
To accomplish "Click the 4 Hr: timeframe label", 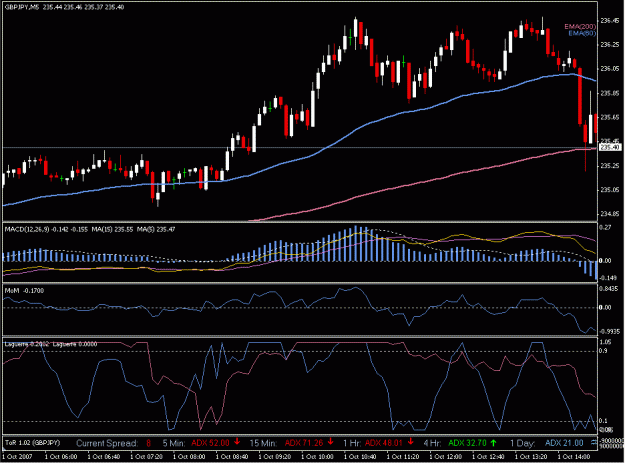I will (432, 443).
